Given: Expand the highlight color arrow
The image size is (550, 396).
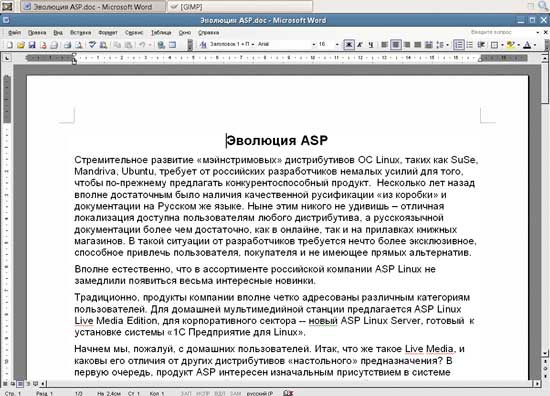Looking at the screenshot, I should [518, 45].
